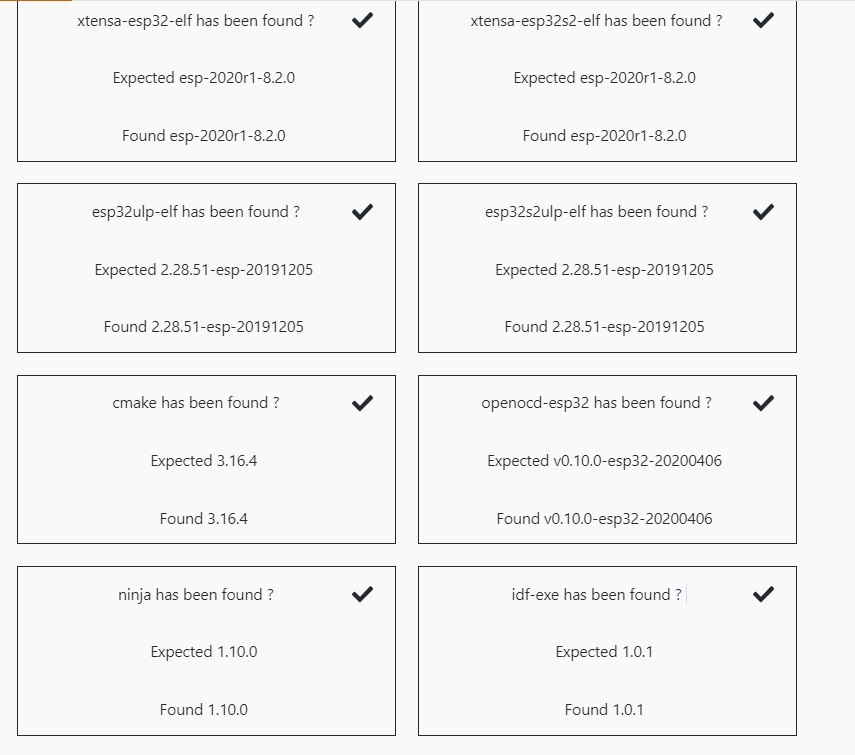Click the "idf-exe has been found ?" text
The image size is (855, 755).
(597, 595)
